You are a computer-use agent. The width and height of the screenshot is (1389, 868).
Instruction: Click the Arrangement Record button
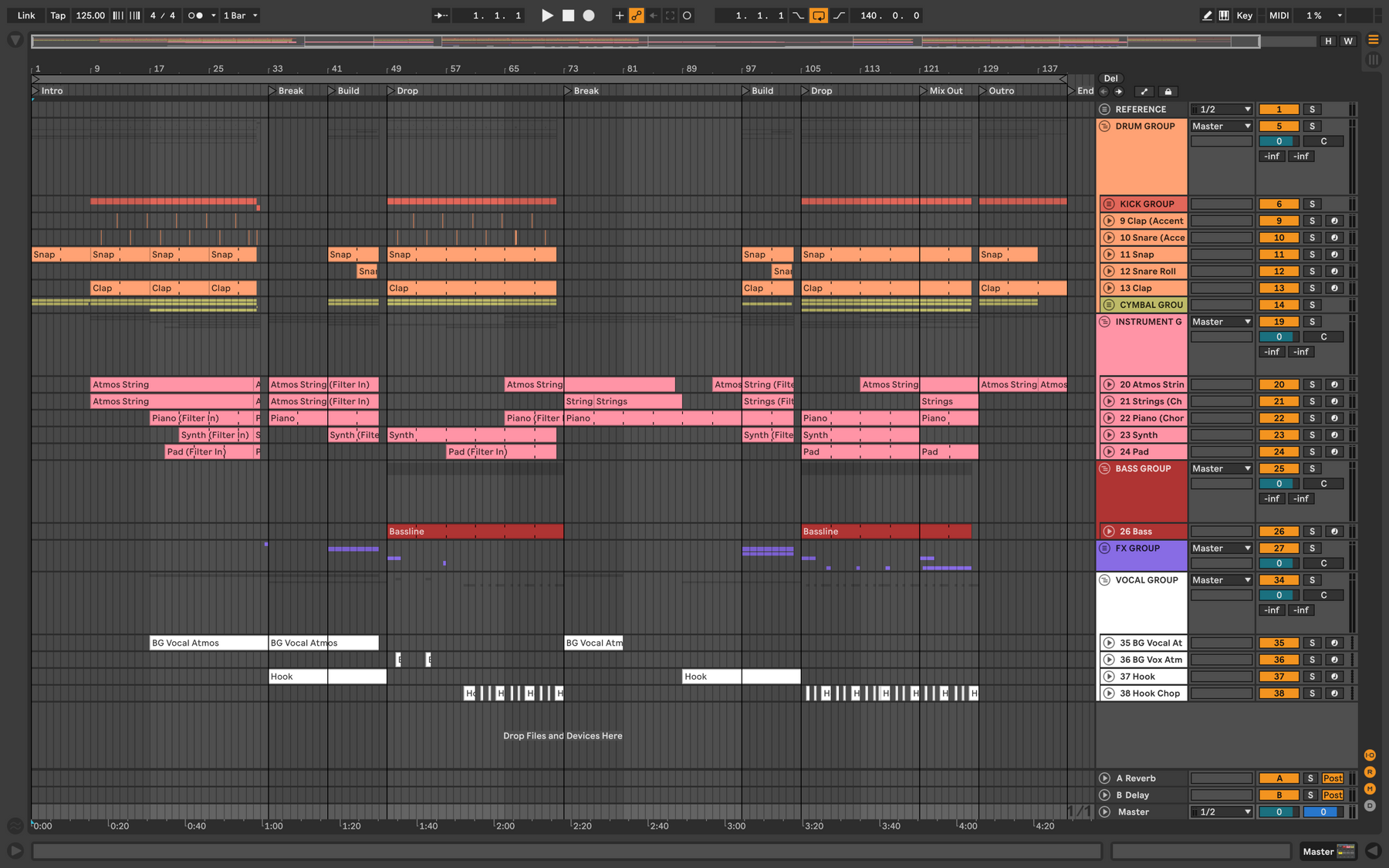click(x=589, y=15)
